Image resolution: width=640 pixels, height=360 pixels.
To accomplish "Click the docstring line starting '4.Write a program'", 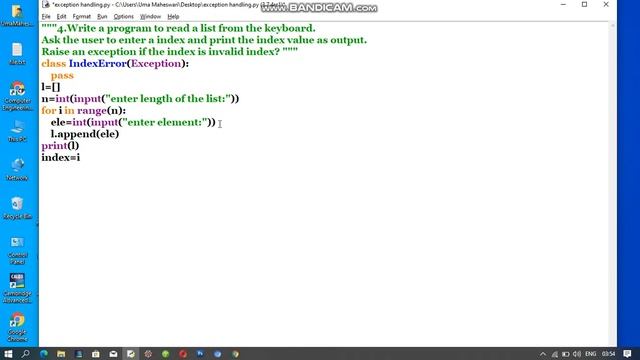I will (x=178, y=28).
